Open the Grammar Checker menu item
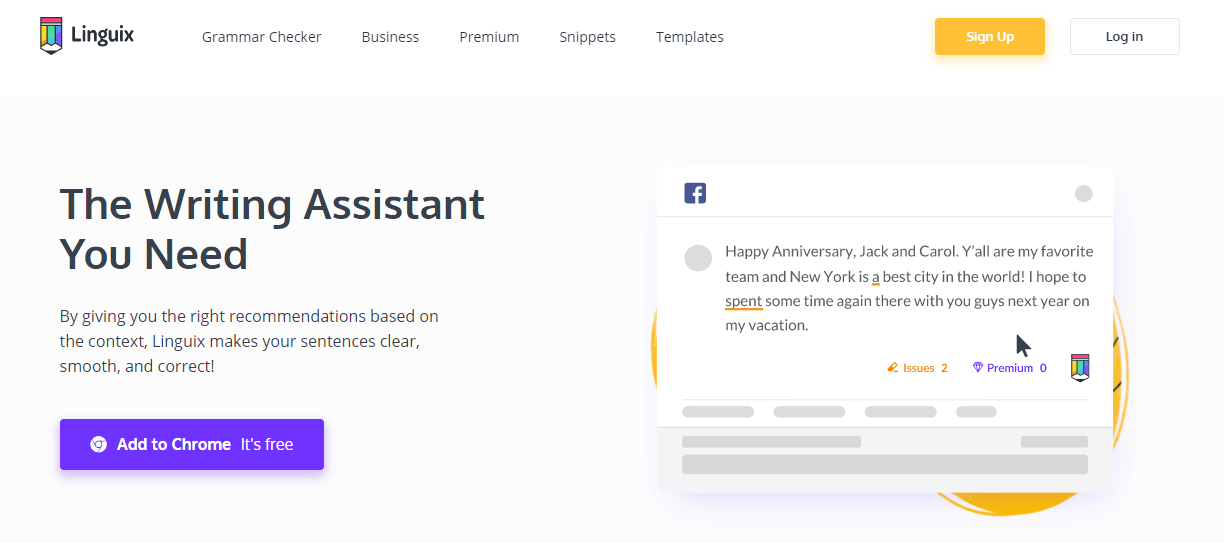Image resolution: width=1224 pixels, height=543 pixels. coord(262,37)
